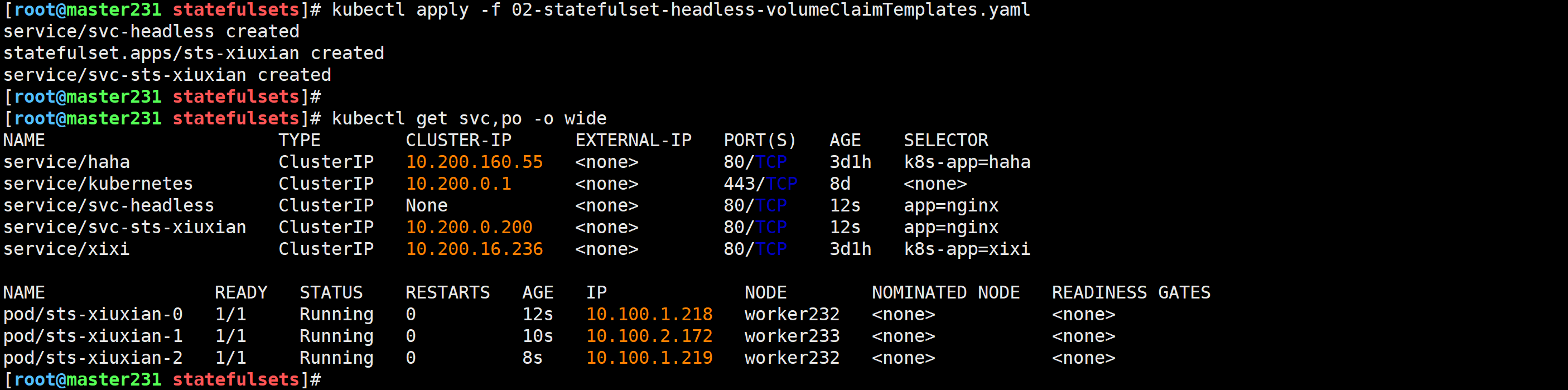
Task: Select the pod/sts-xiuxian-0 name
Action: coord(93,315)
